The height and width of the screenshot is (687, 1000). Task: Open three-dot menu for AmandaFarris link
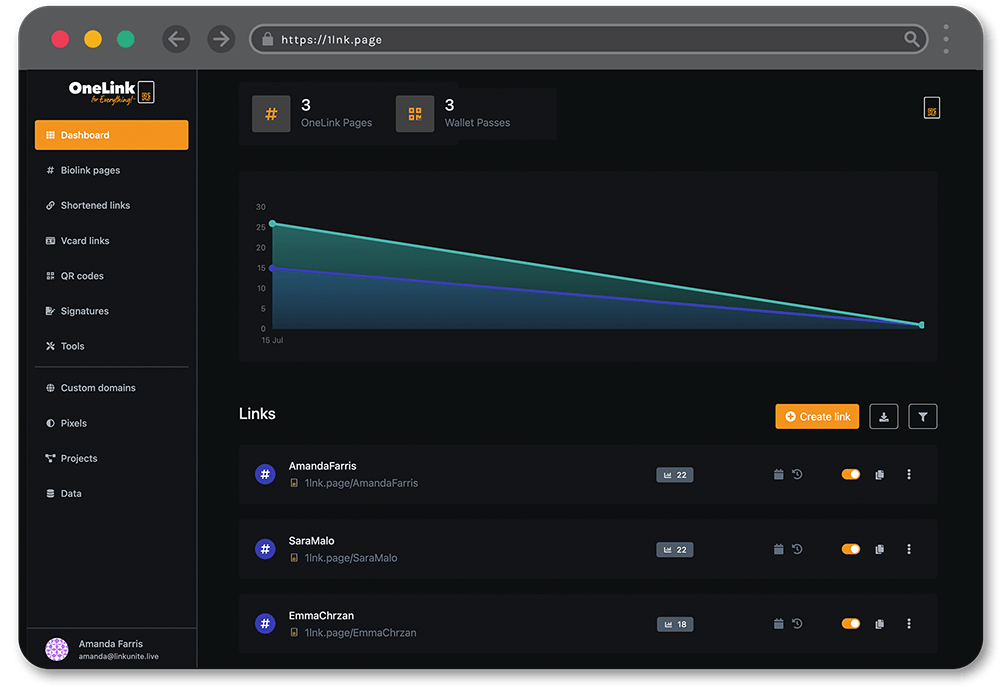pos(908,475)
